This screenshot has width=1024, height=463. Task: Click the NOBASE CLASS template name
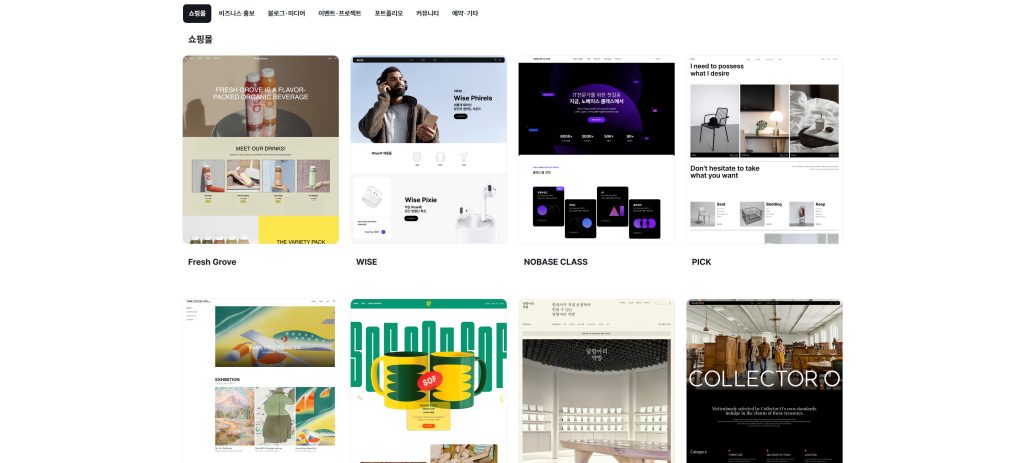[555, 262]
